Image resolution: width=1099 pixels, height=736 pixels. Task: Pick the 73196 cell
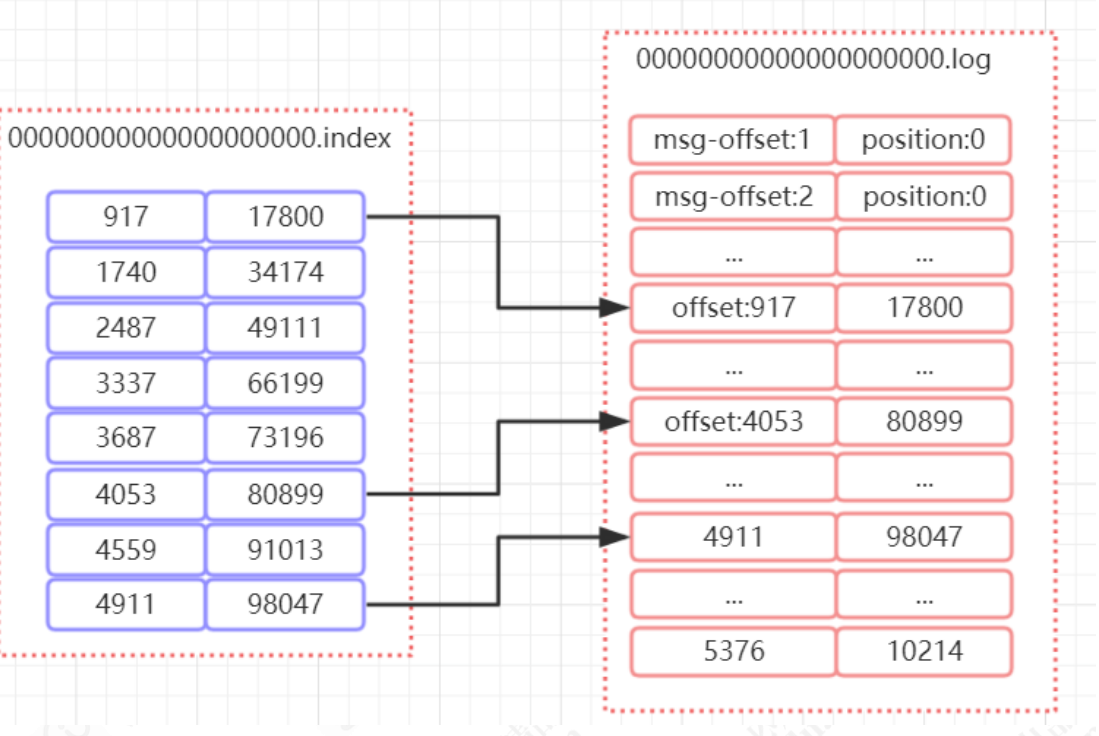click(x=285, y=437)
